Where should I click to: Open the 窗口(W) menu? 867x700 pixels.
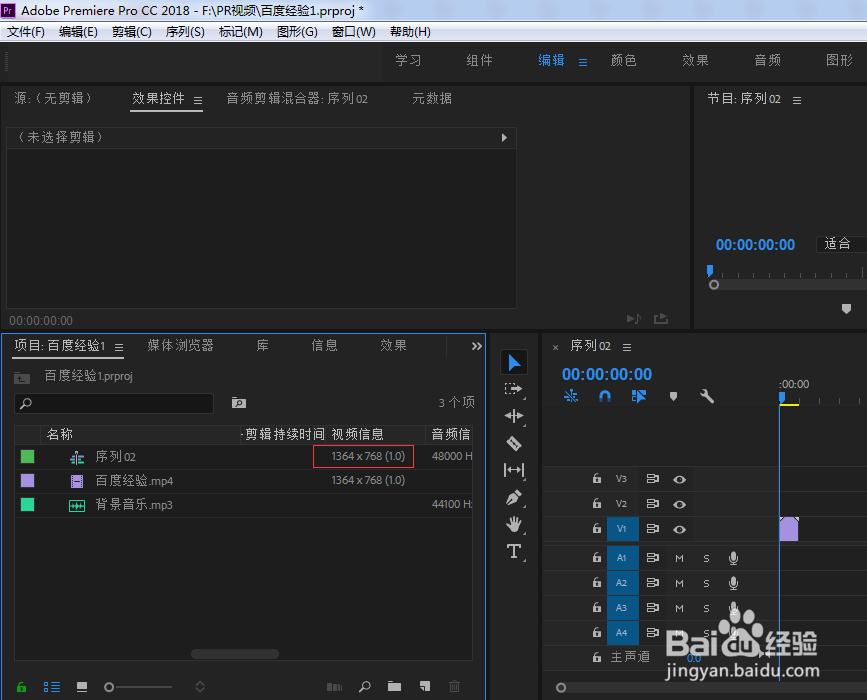tap(353, 32)
